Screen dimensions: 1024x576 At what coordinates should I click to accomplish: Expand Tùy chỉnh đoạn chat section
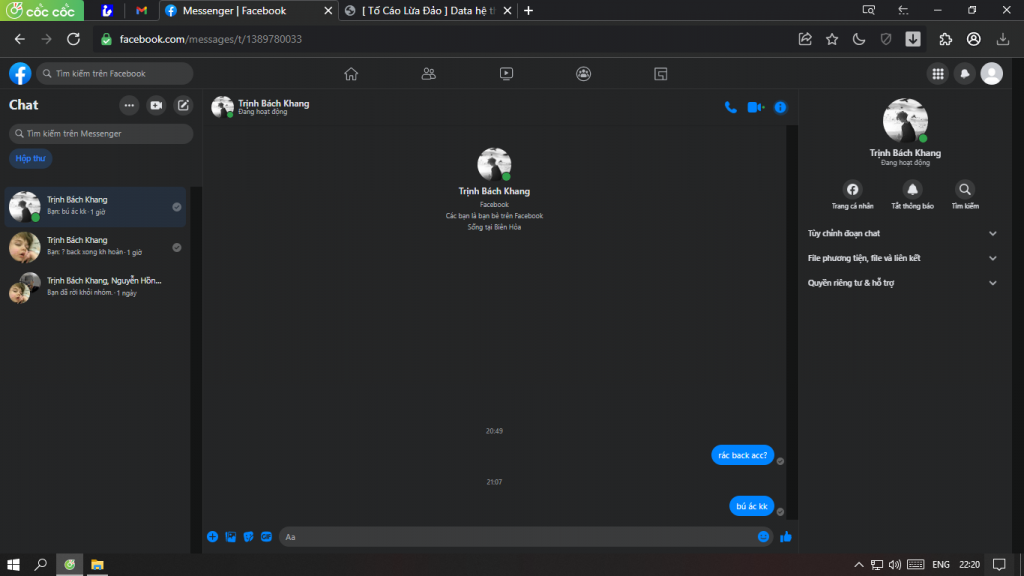[900, 233]
